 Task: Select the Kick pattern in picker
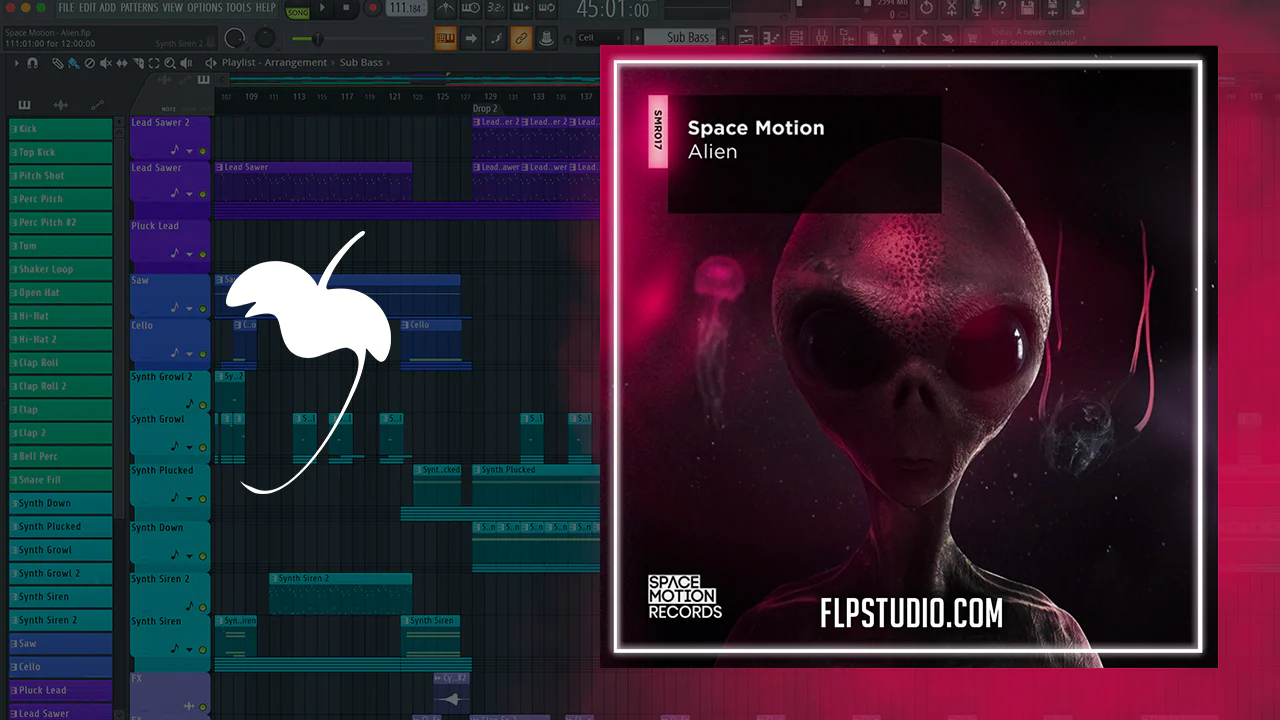point(61,129)
